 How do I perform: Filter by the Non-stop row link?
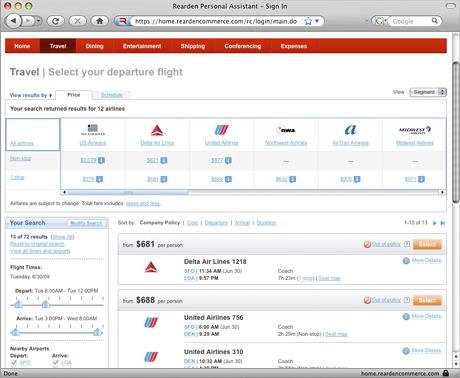20,158
